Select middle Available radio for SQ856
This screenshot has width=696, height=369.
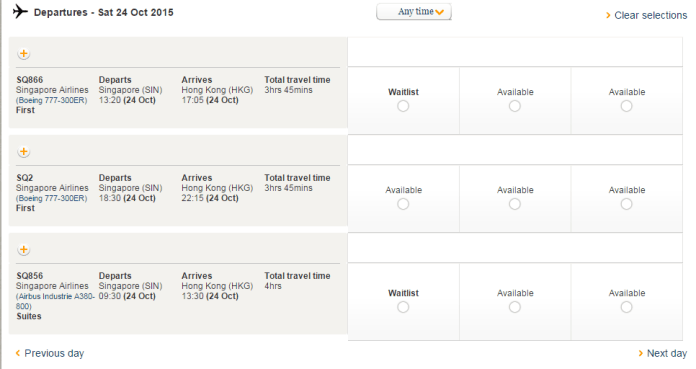point(515,307)
